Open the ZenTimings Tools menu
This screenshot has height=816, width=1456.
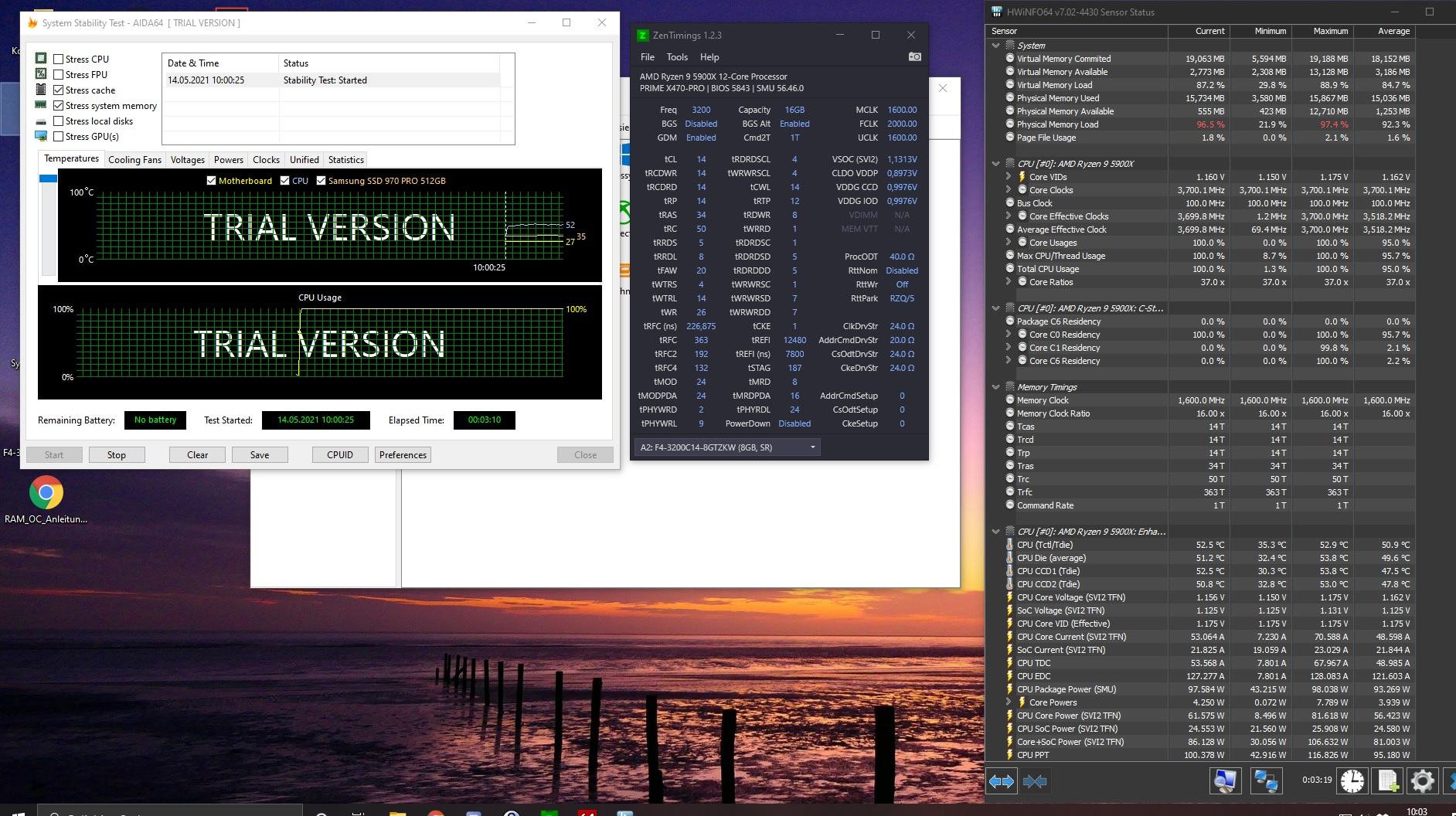677,57
